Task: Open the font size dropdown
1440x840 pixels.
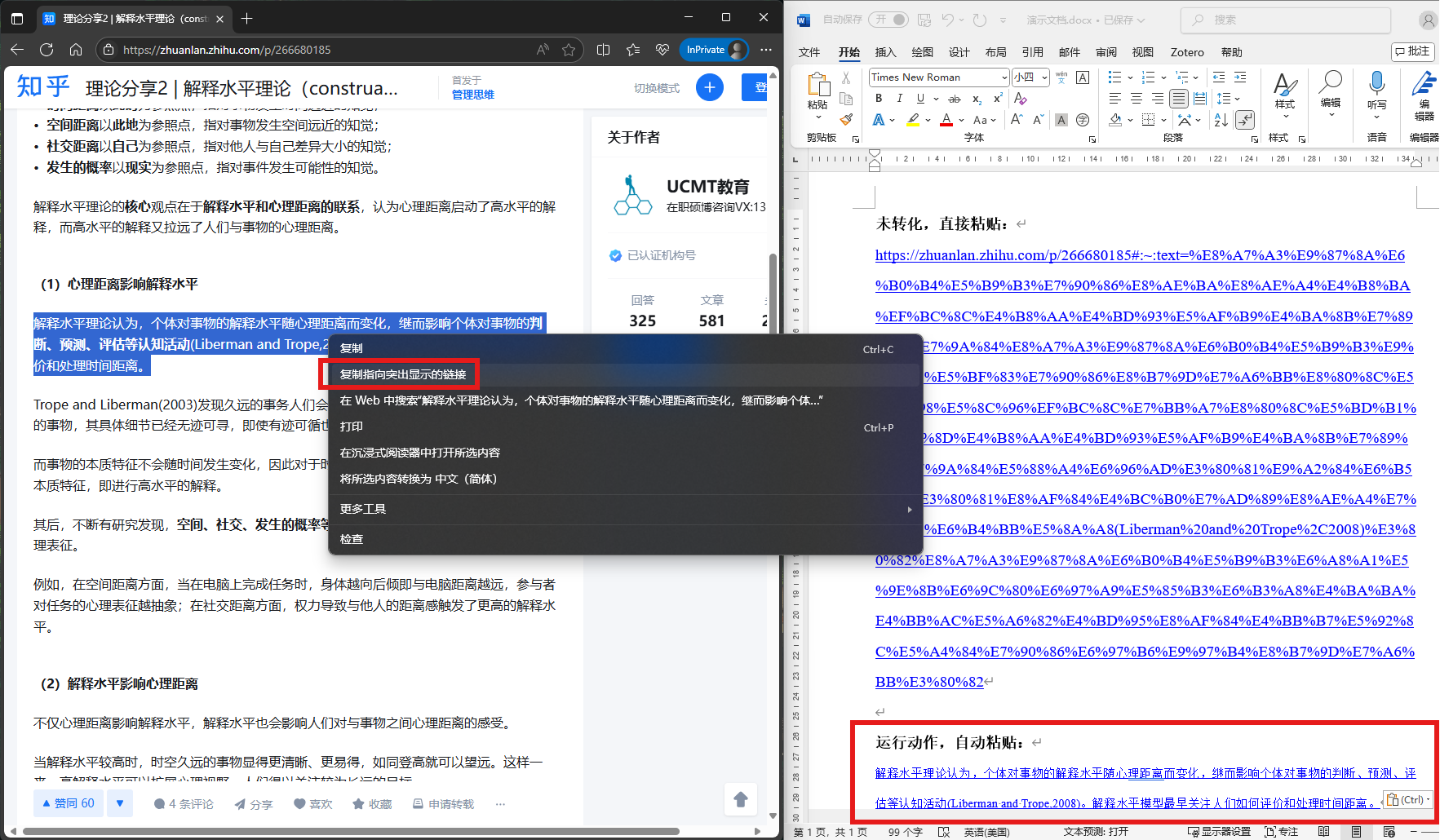Action: coord(1044,77)
